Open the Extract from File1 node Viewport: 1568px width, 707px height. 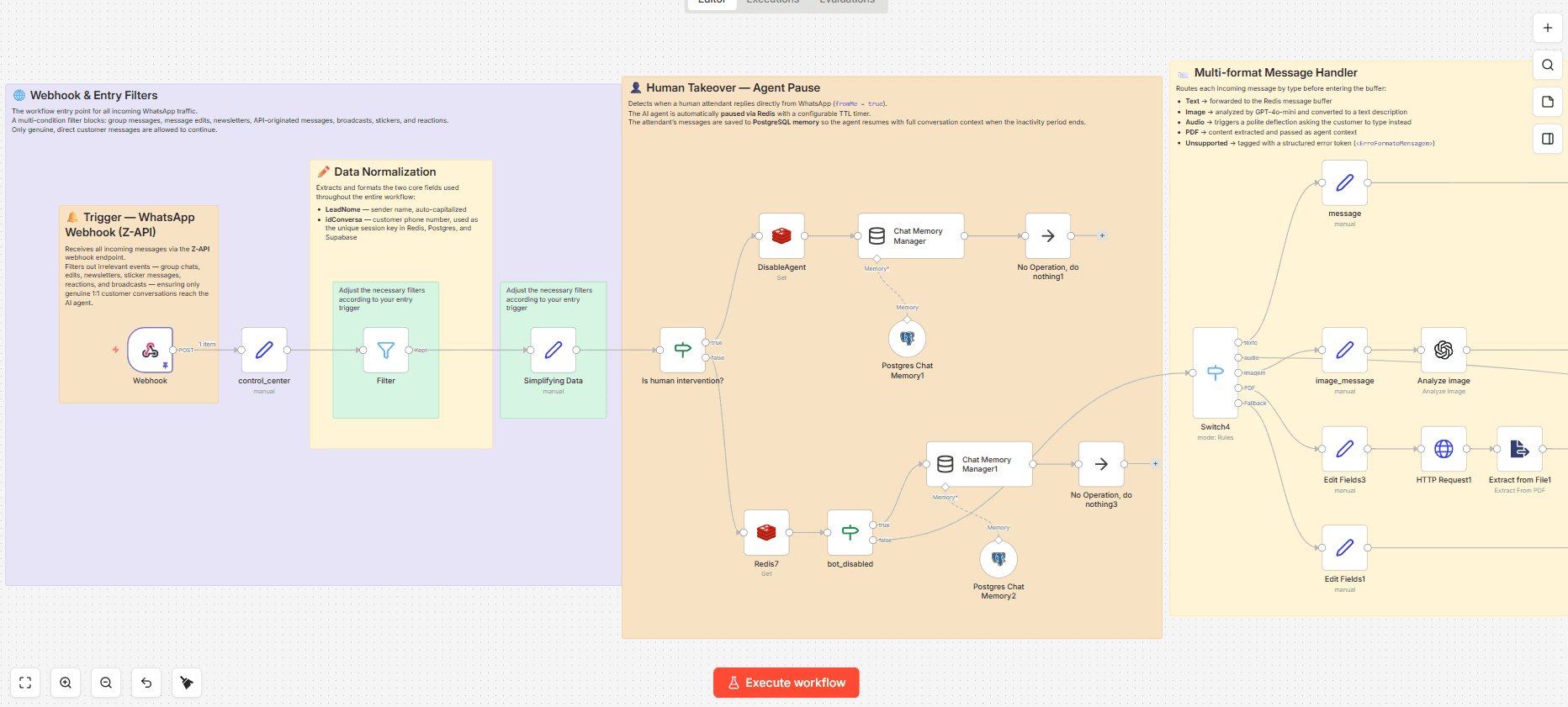(x=1519, y=449)
